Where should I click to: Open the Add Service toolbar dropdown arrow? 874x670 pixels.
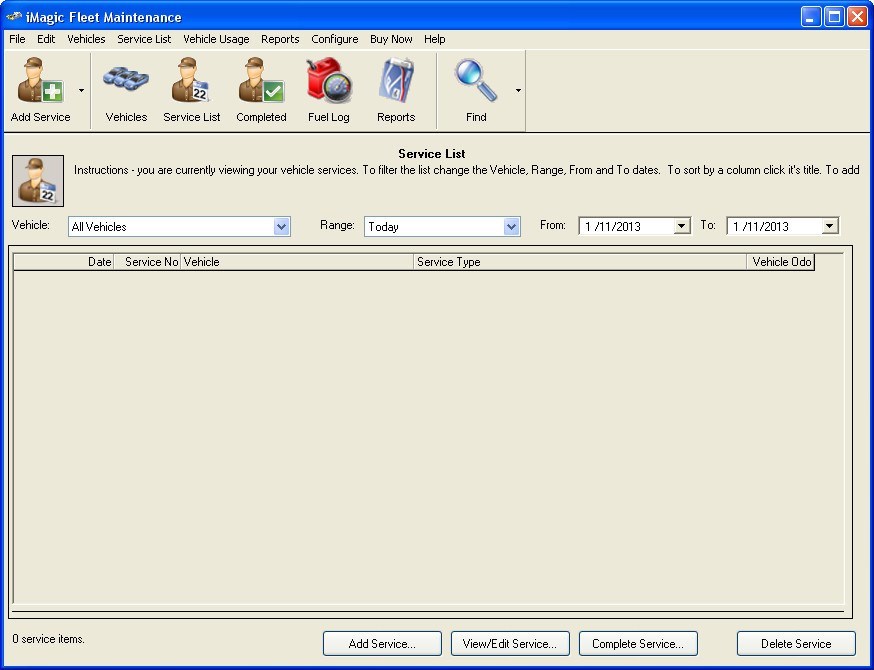click(81, 90)
